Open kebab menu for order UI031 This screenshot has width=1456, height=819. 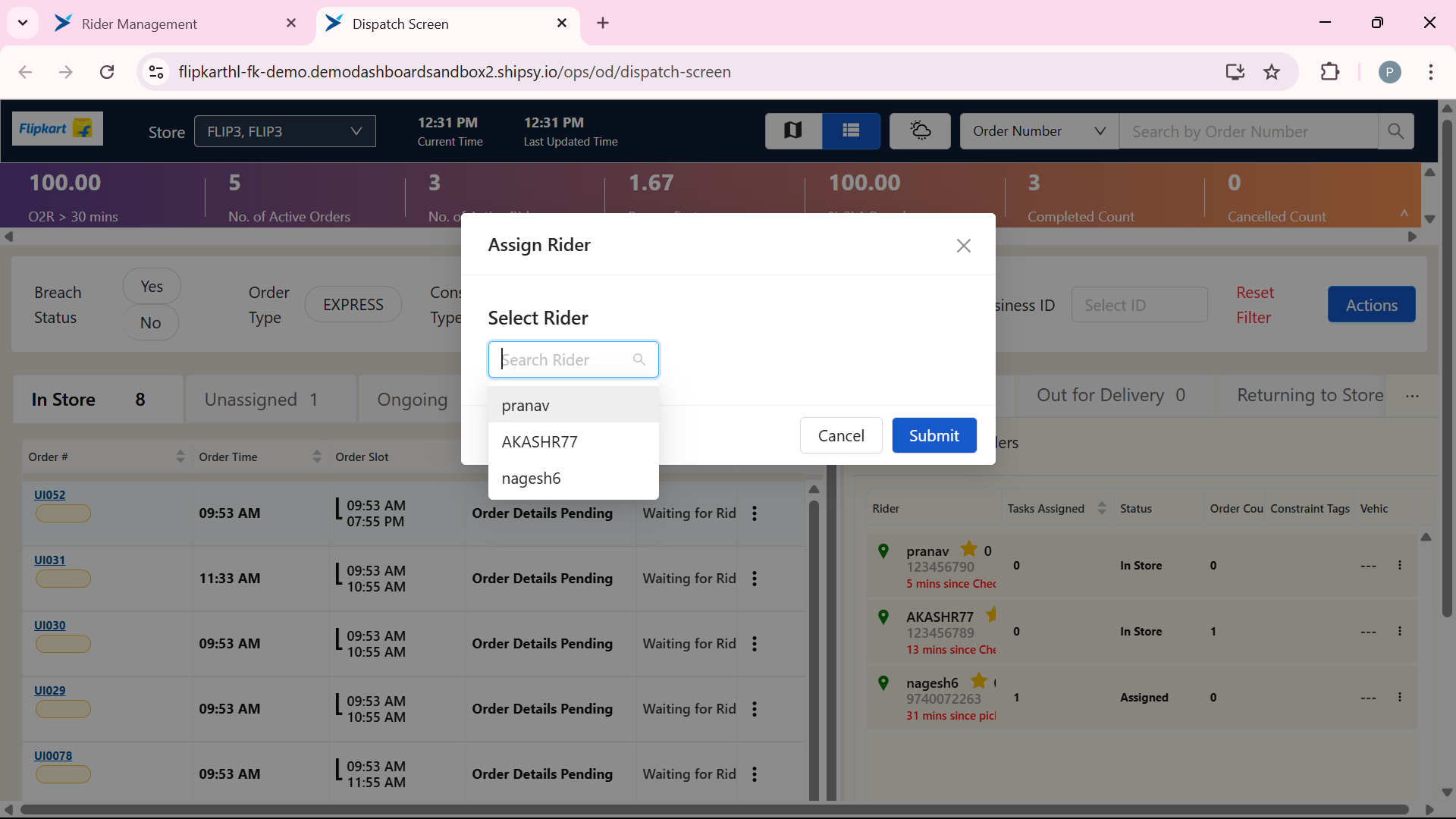tap(755, 579)
